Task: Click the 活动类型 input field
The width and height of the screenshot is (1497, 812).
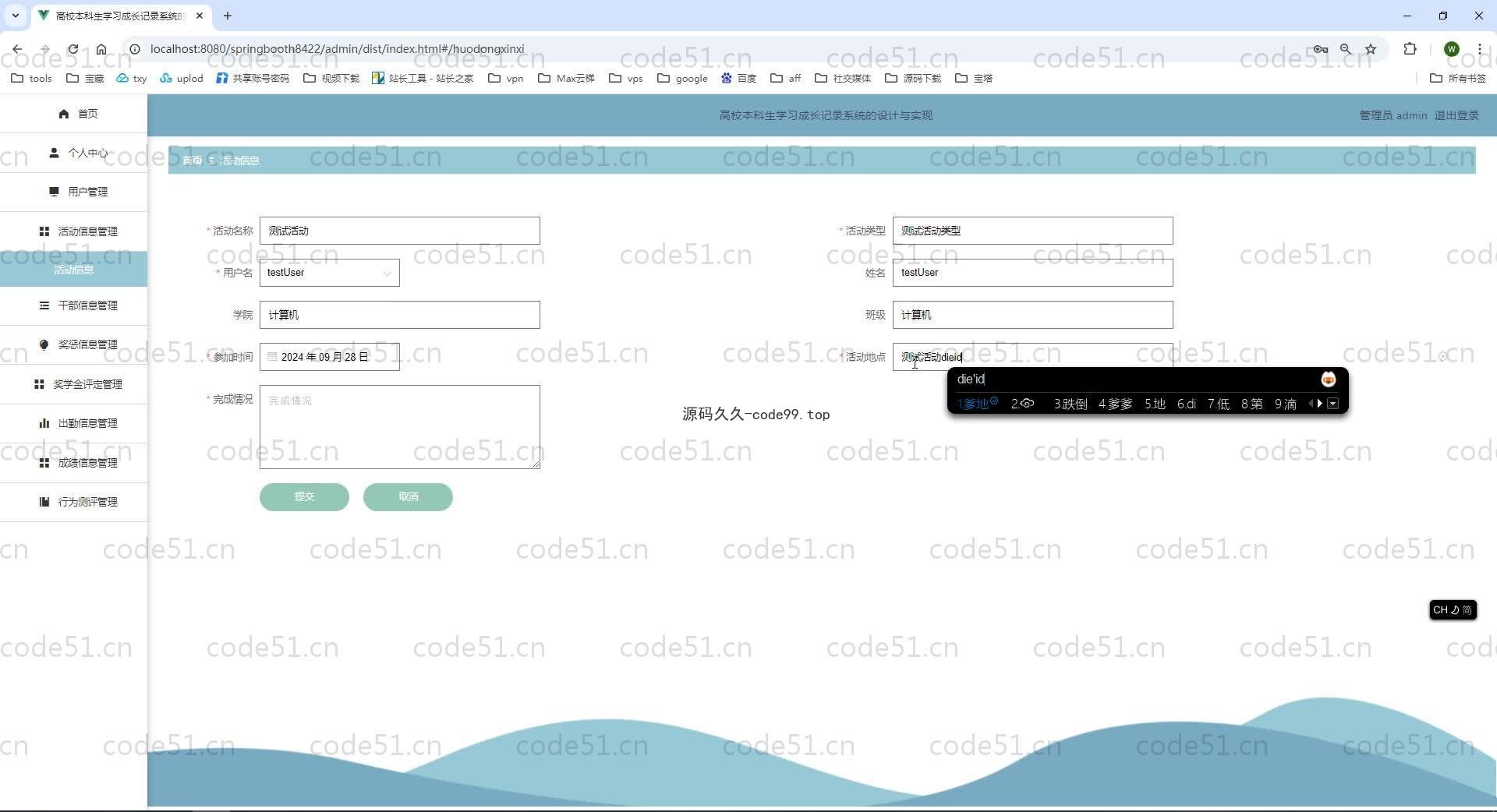Action: tap(1033, 231)
